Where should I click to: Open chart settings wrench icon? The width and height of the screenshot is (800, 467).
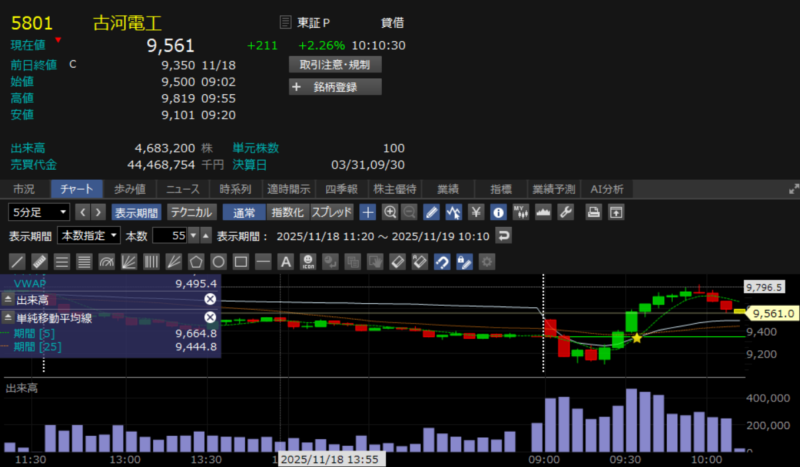565,212
